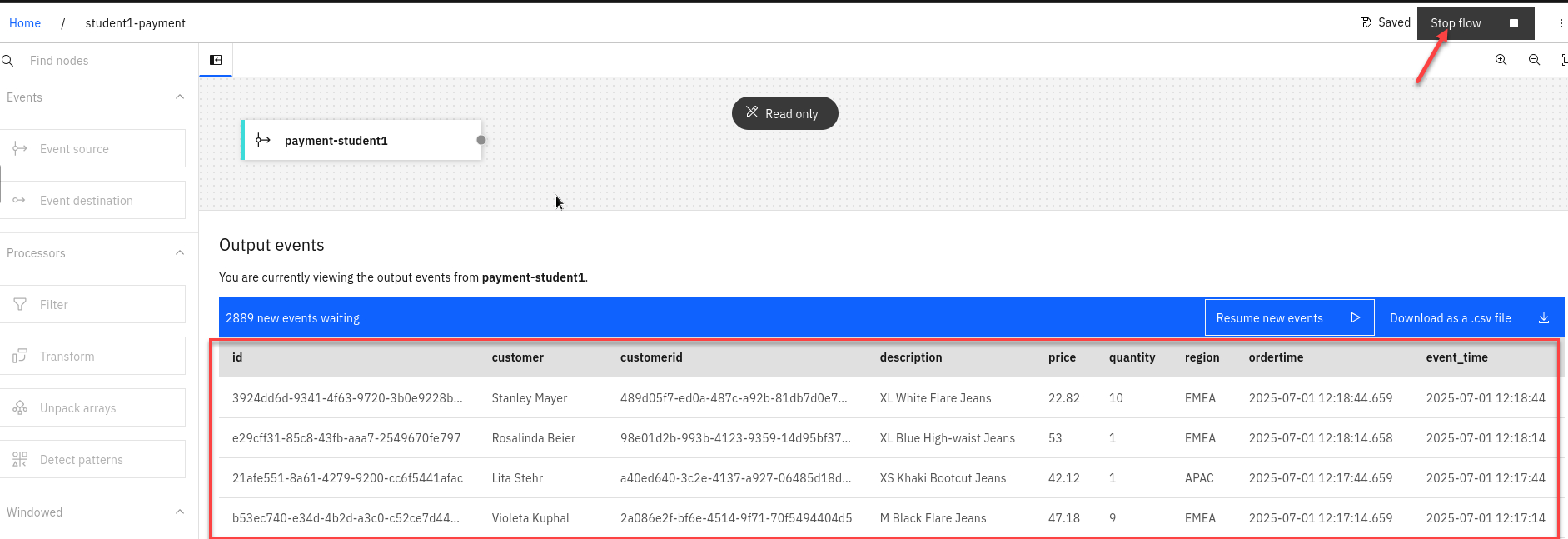
Task: Click Resume new events button
Action: coord(1288,318)
